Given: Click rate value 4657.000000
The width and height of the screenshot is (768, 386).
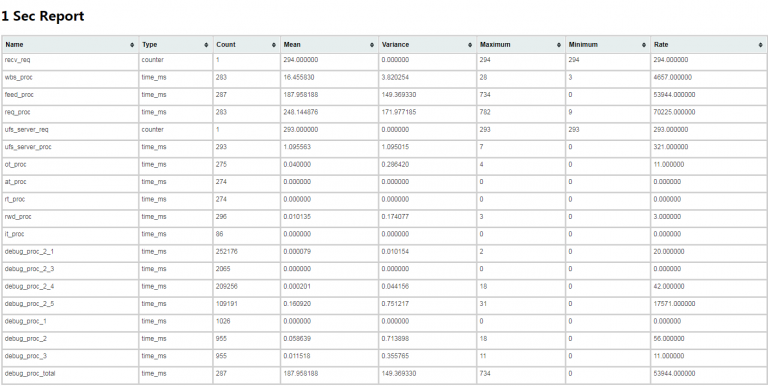Looking at the screenshot, I should pyautogui.click(x=673, y=77).
